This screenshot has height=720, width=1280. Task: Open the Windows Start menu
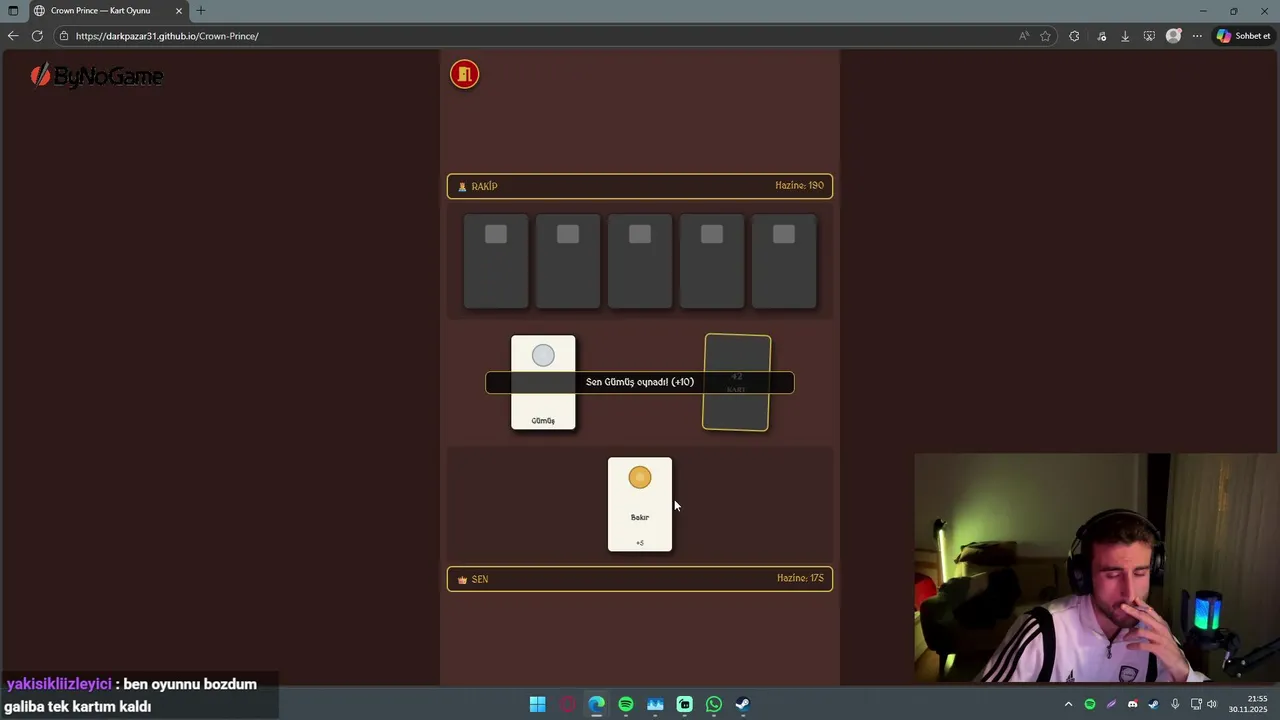(538, 704)
